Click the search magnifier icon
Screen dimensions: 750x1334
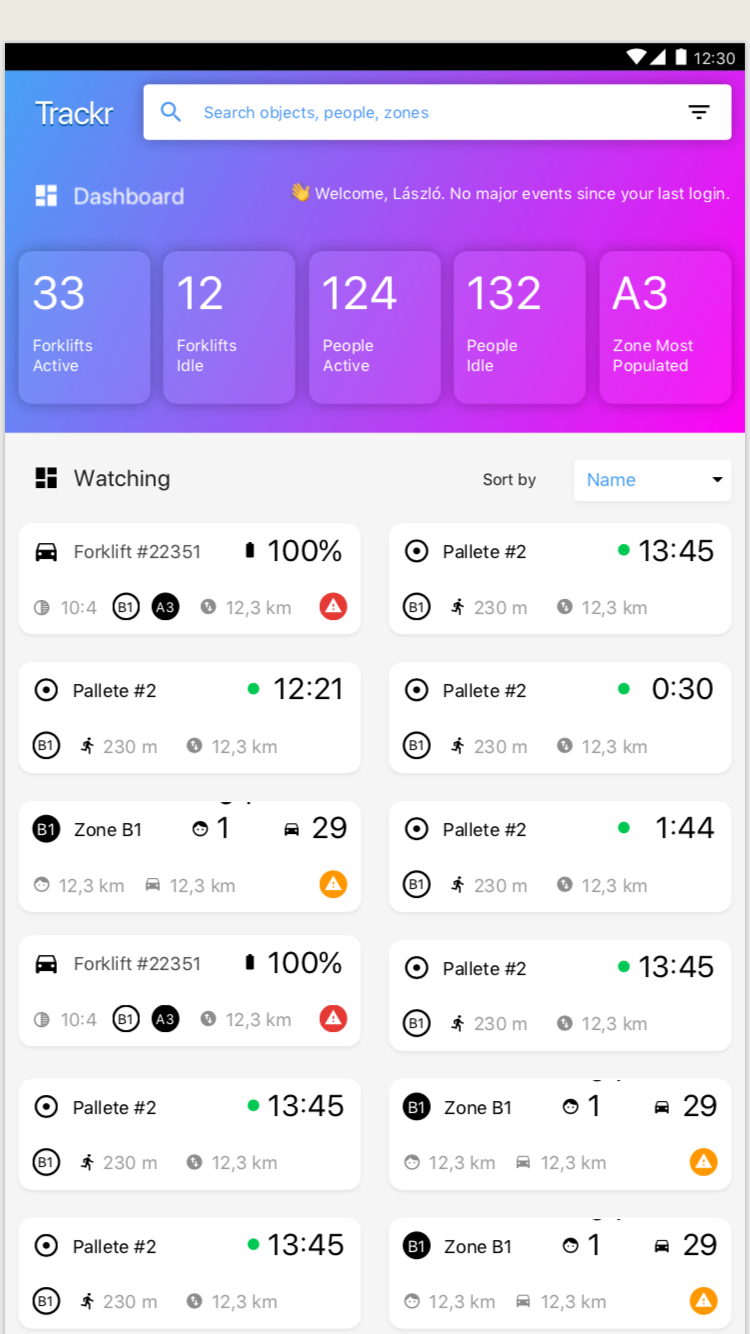[x=171, y=112]
